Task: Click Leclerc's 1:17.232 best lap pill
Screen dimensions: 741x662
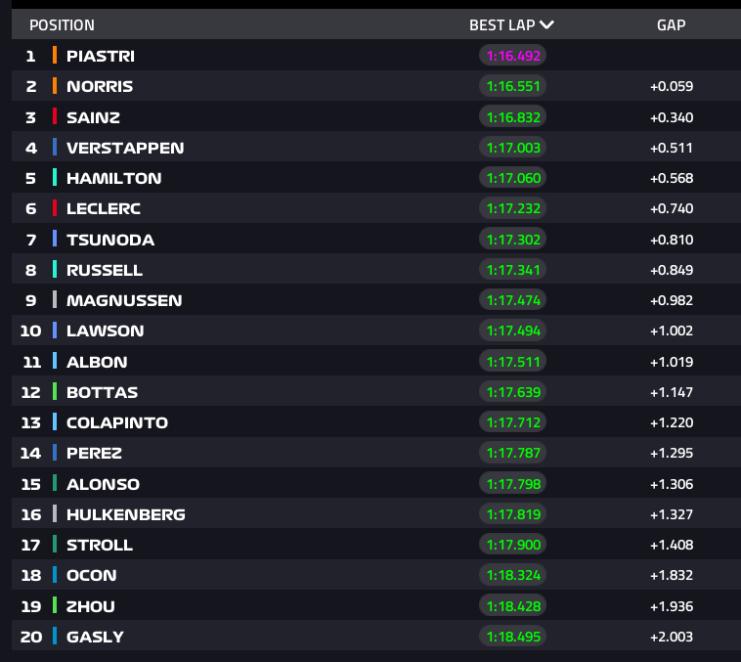Action: click(513, 208)
